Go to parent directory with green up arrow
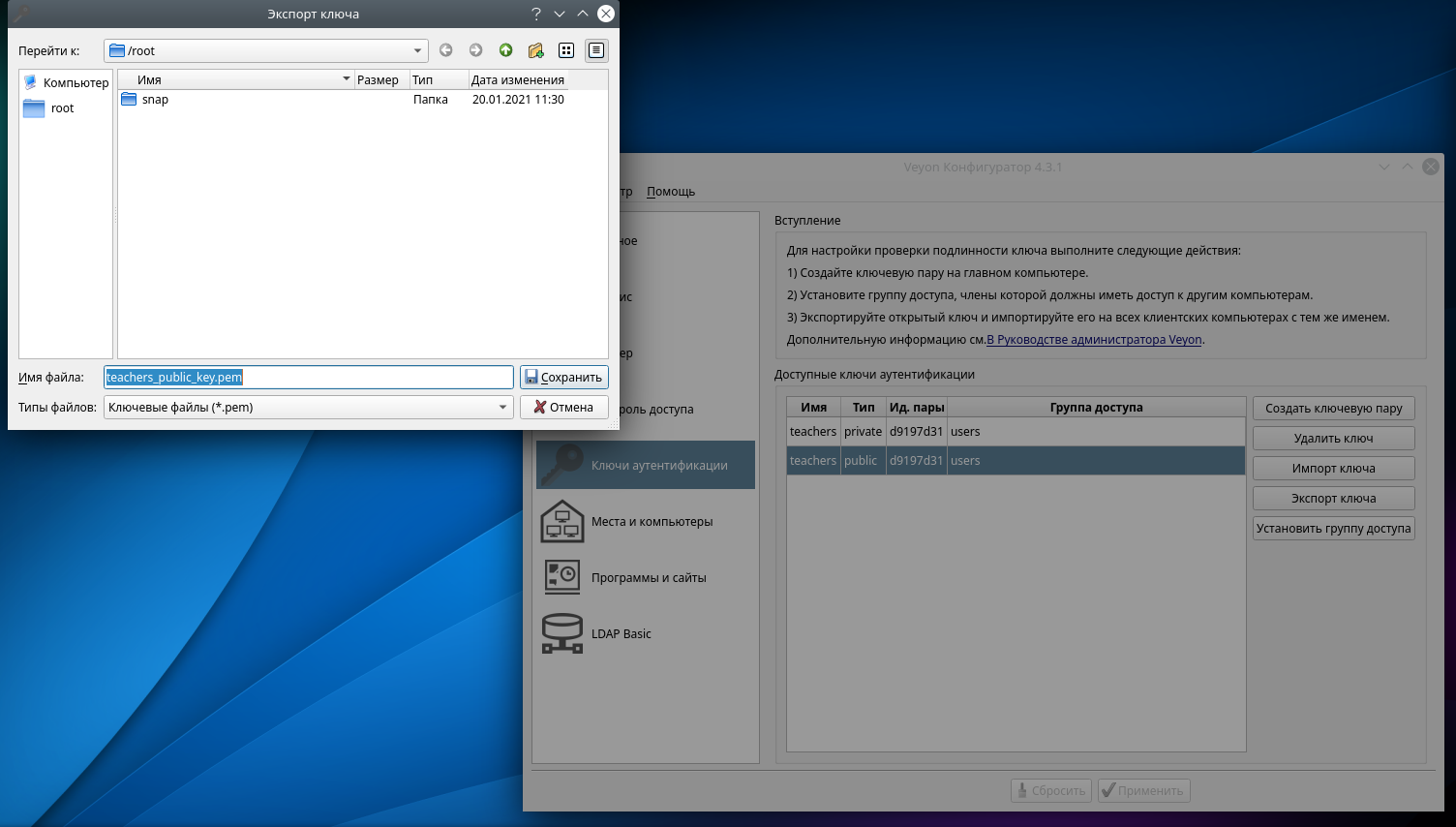This screenshot has height=827, width=1456. click(x=505, y=50)
